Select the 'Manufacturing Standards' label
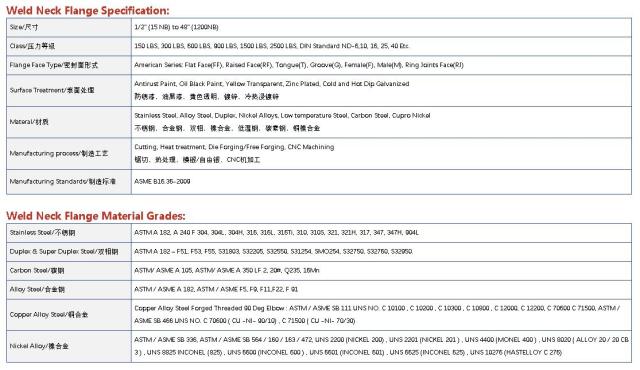Screen dimensions: 640x370 63,182
